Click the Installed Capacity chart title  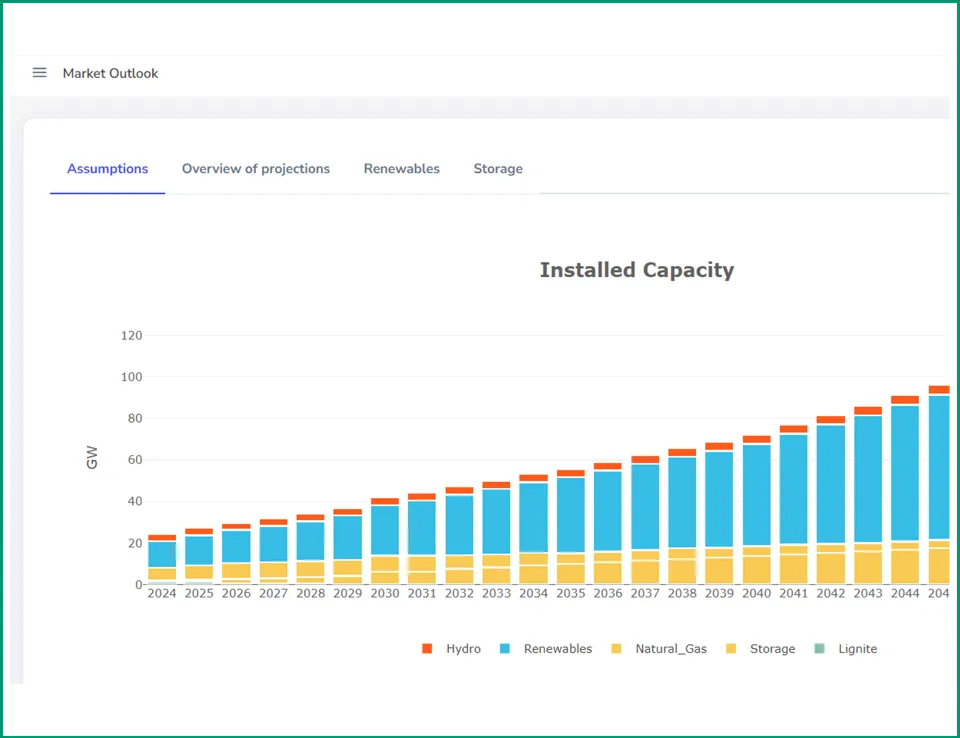pos(636,270)
